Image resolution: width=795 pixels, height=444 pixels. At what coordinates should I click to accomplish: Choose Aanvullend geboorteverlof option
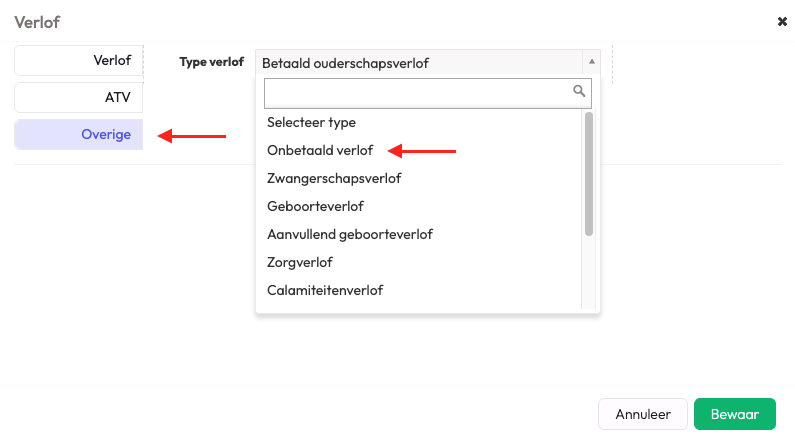349,234
